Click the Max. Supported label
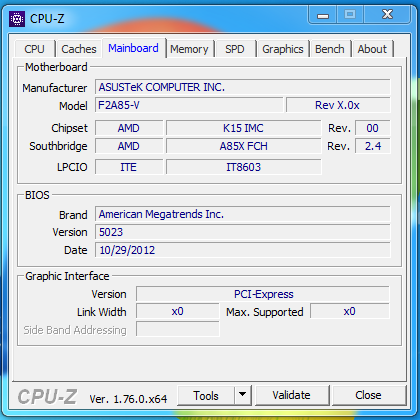420x420 pixels. tap(265, 312)
